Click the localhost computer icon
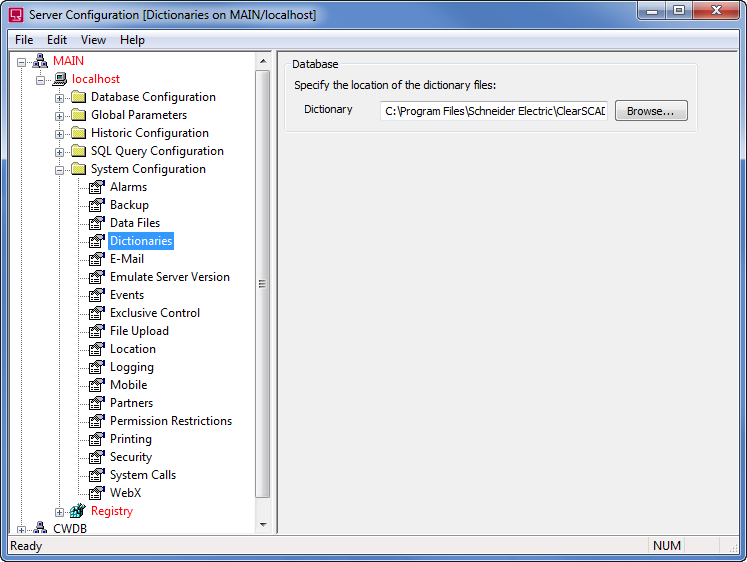Image resolution: width=747 pixels, height=562 pixels. click(x=59, y=79)
